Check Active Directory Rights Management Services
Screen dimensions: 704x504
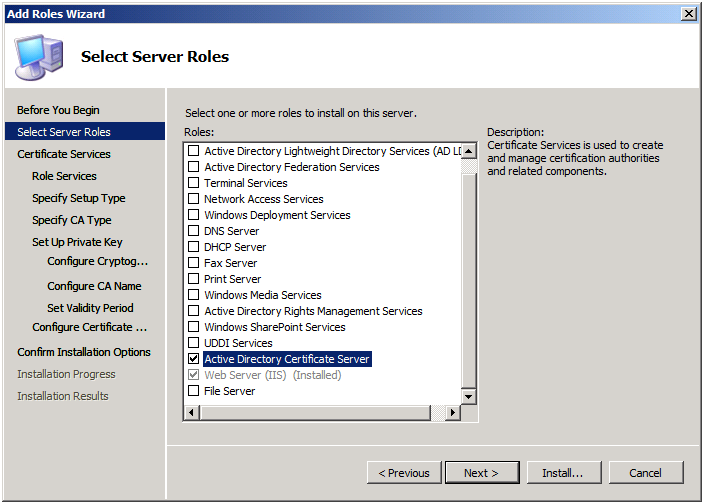194,311
